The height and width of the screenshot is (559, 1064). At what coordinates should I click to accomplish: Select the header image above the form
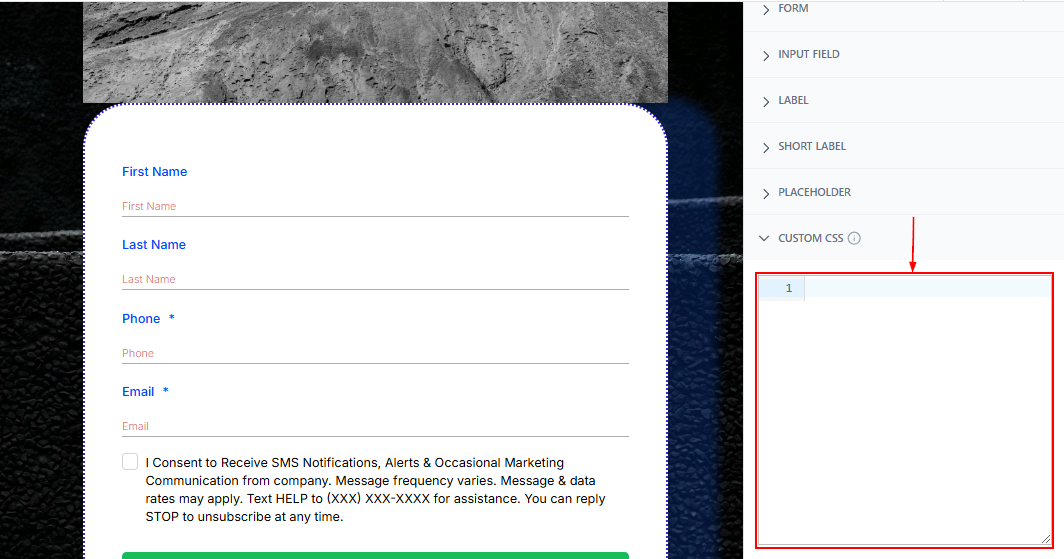[x=375, y=52]
